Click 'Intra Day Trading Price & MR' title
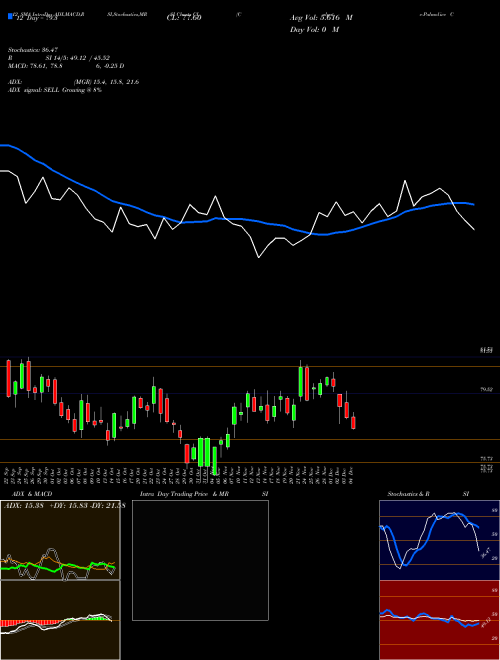 pyautogui.click(x=184, y=494)
